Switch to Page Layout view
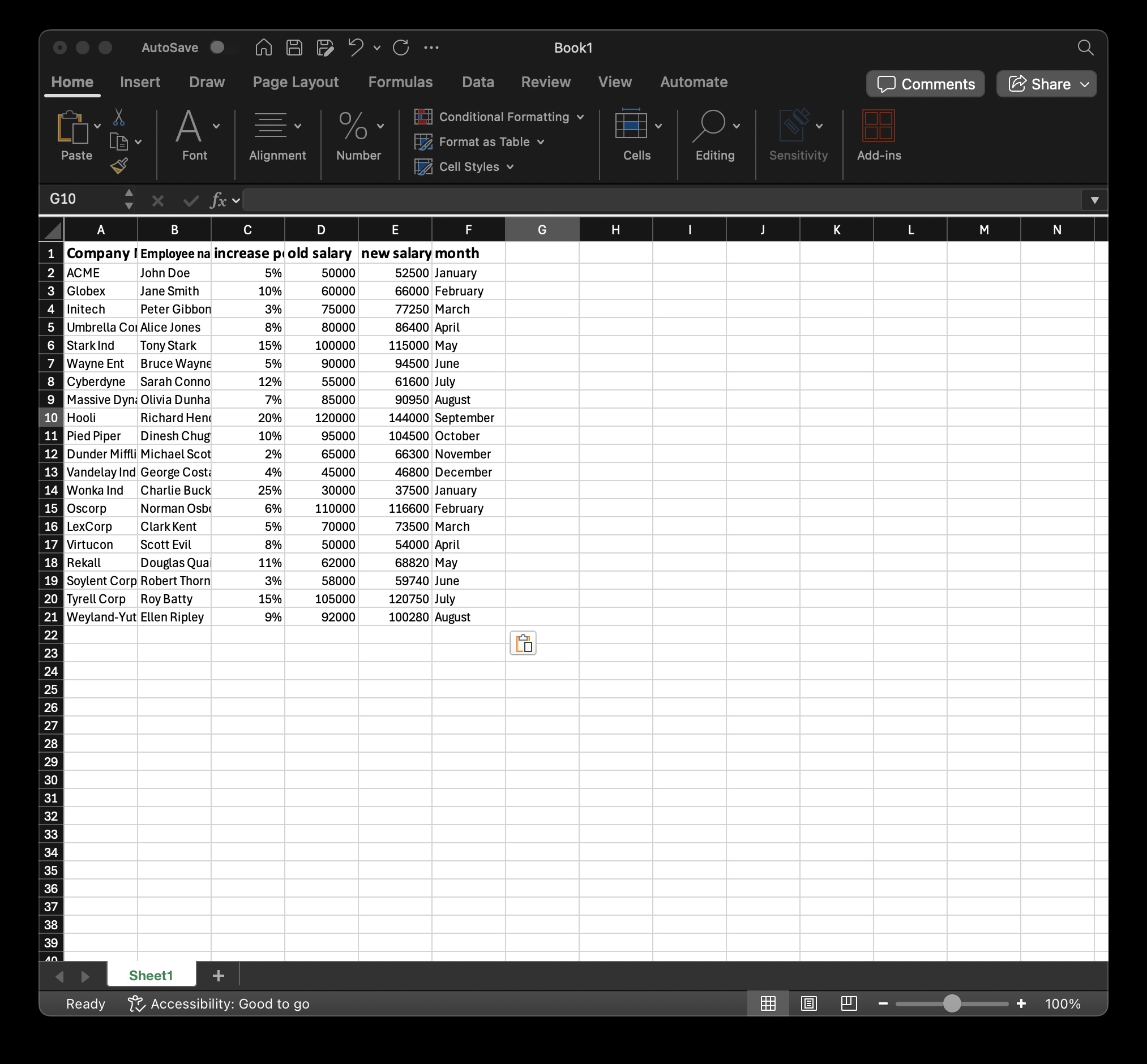The image size is (1147, 1064). pos(809,1003)
